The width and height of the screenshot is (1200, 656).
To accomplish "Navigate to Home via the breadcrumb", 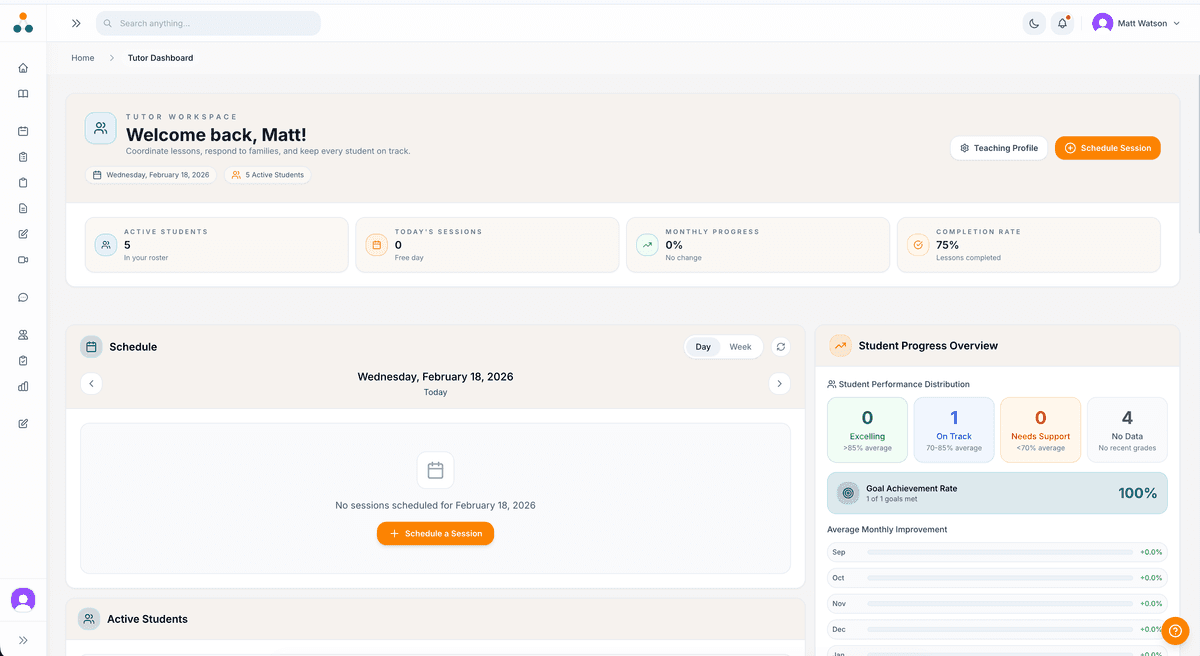I will coord(83,58).
